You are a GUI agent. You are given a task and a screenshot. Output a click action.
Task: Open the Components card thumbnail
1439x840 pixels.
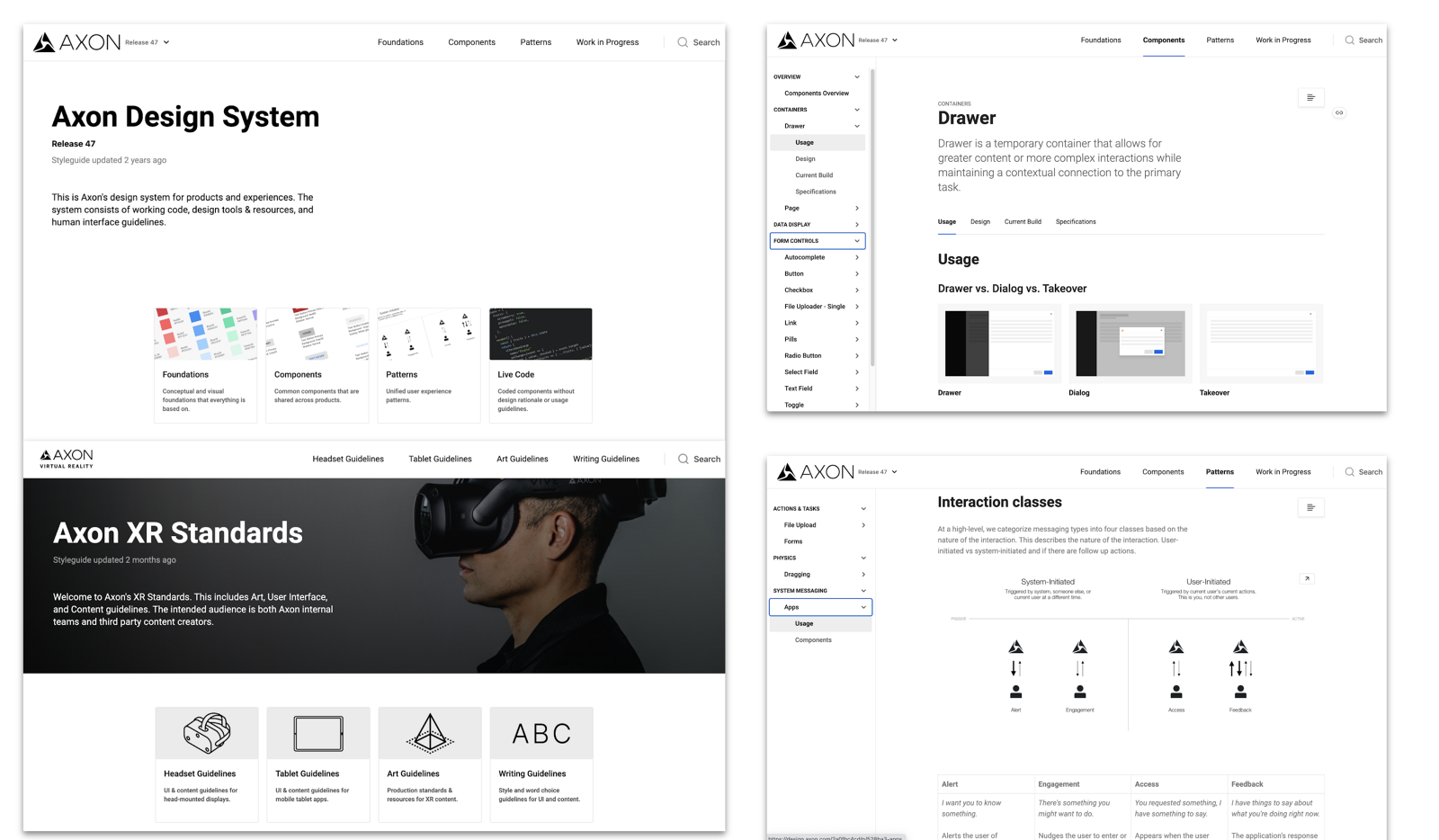[317, 334]
